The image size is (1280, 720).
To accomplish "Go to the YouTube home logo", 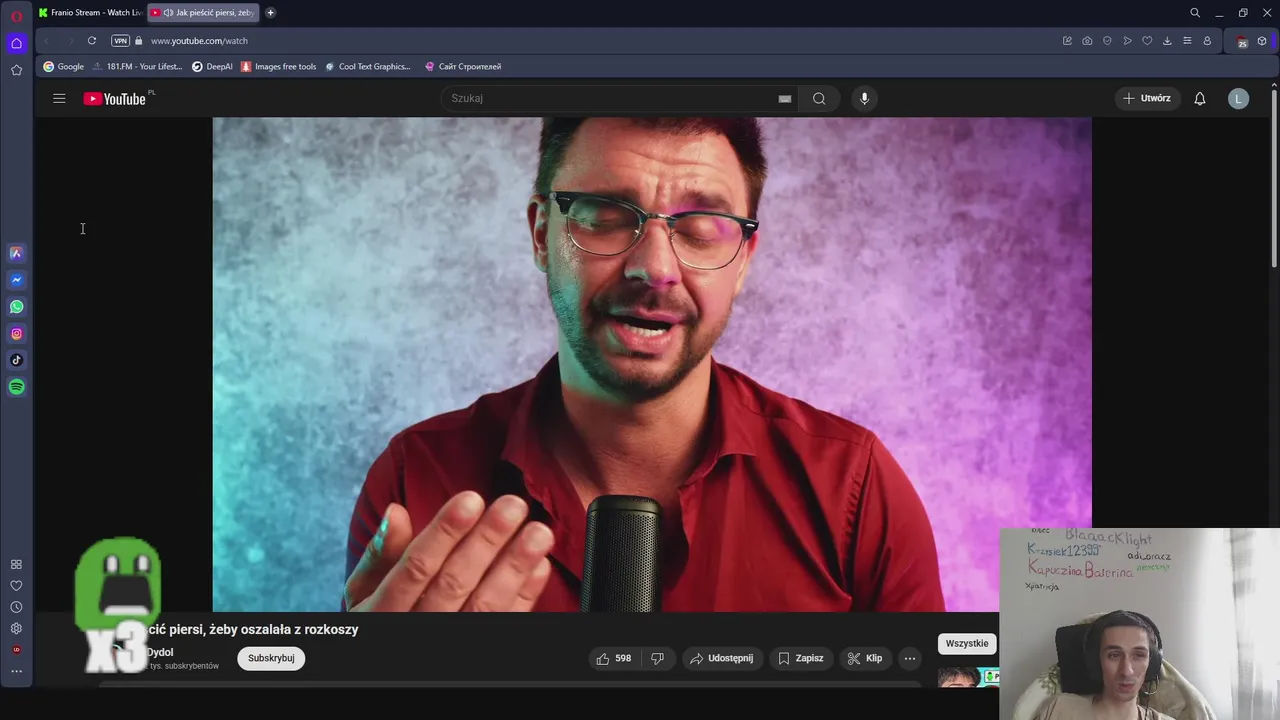I will tap(115, 98).
